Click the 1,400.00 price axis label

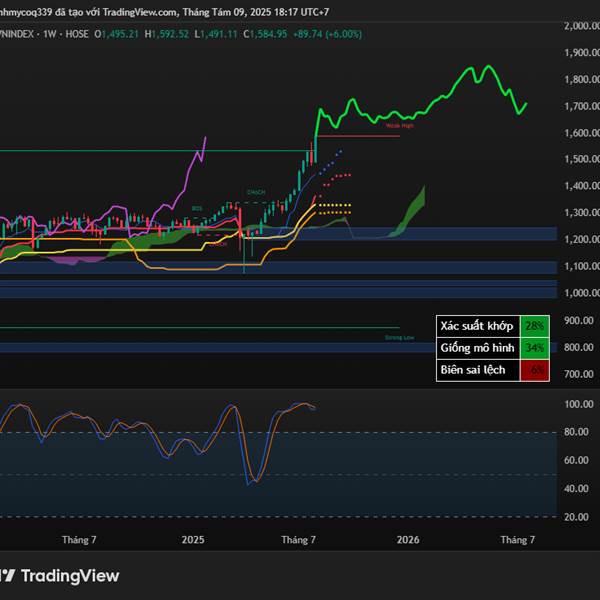582,186
